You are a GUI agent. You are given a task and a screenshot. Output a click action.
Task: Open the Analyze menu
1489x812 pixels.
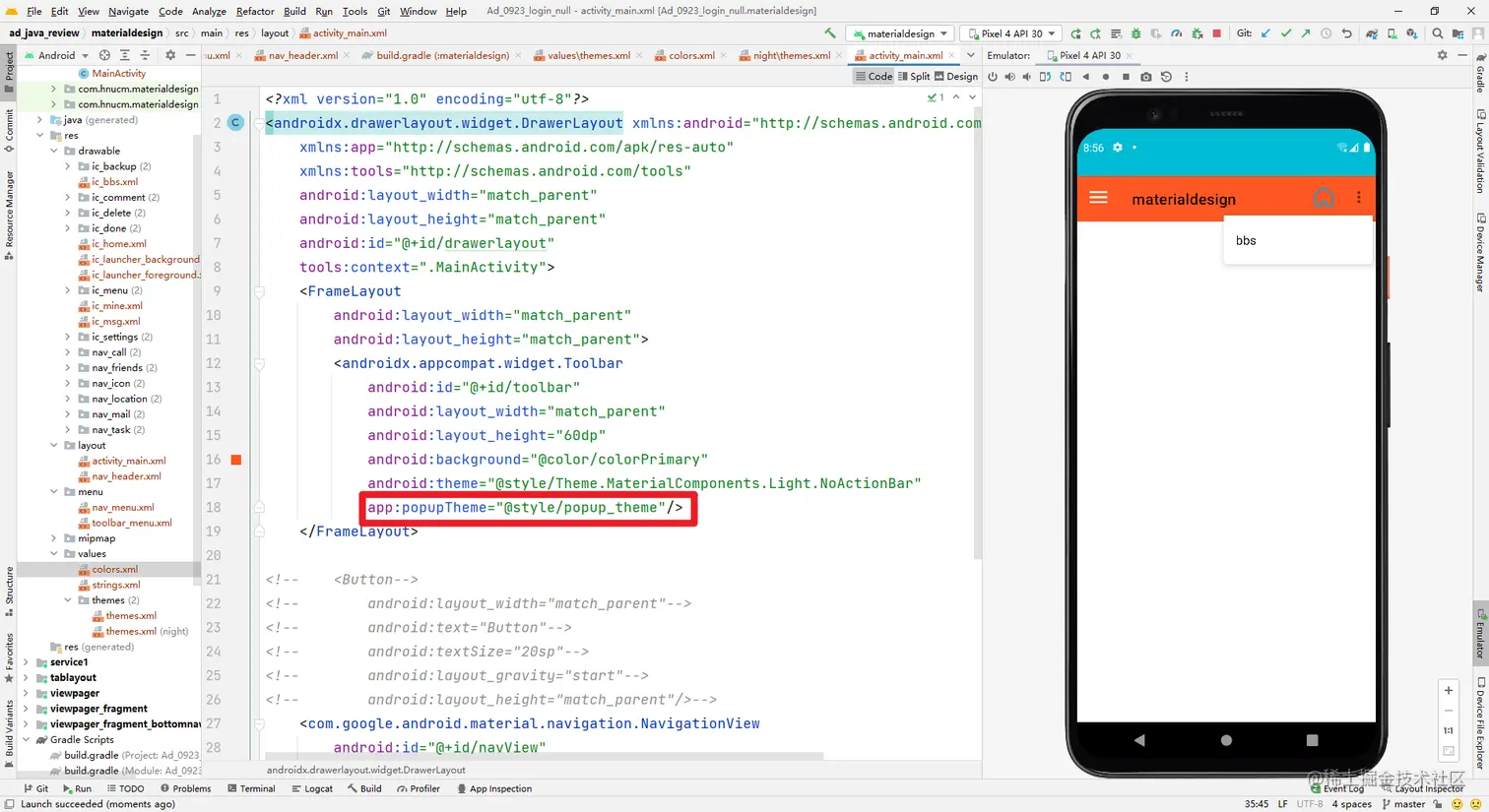pyautogui.click(x=209, y=11)
